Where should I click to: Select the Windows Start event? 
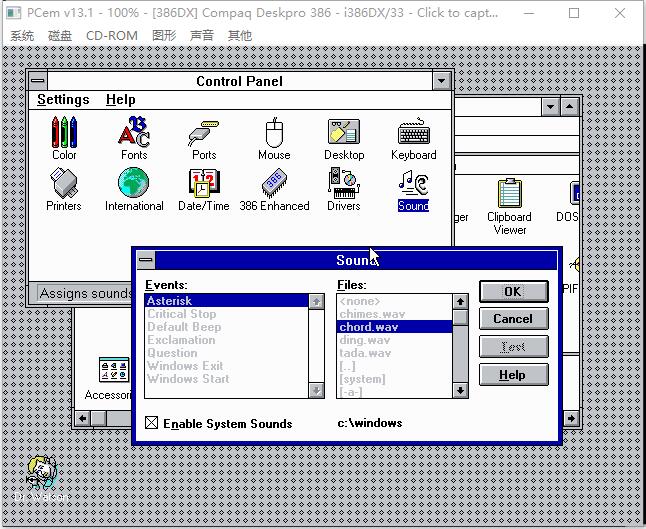click(226, 379)
